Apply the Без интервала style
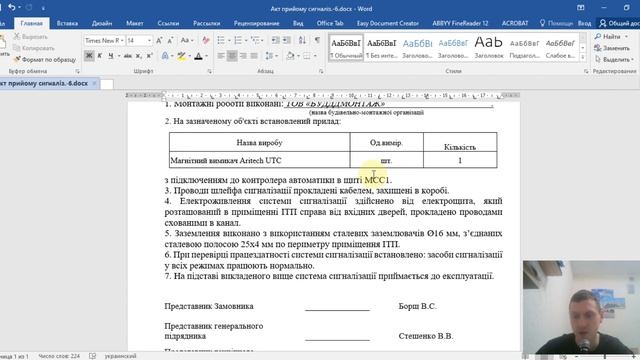 pos(382,48)
